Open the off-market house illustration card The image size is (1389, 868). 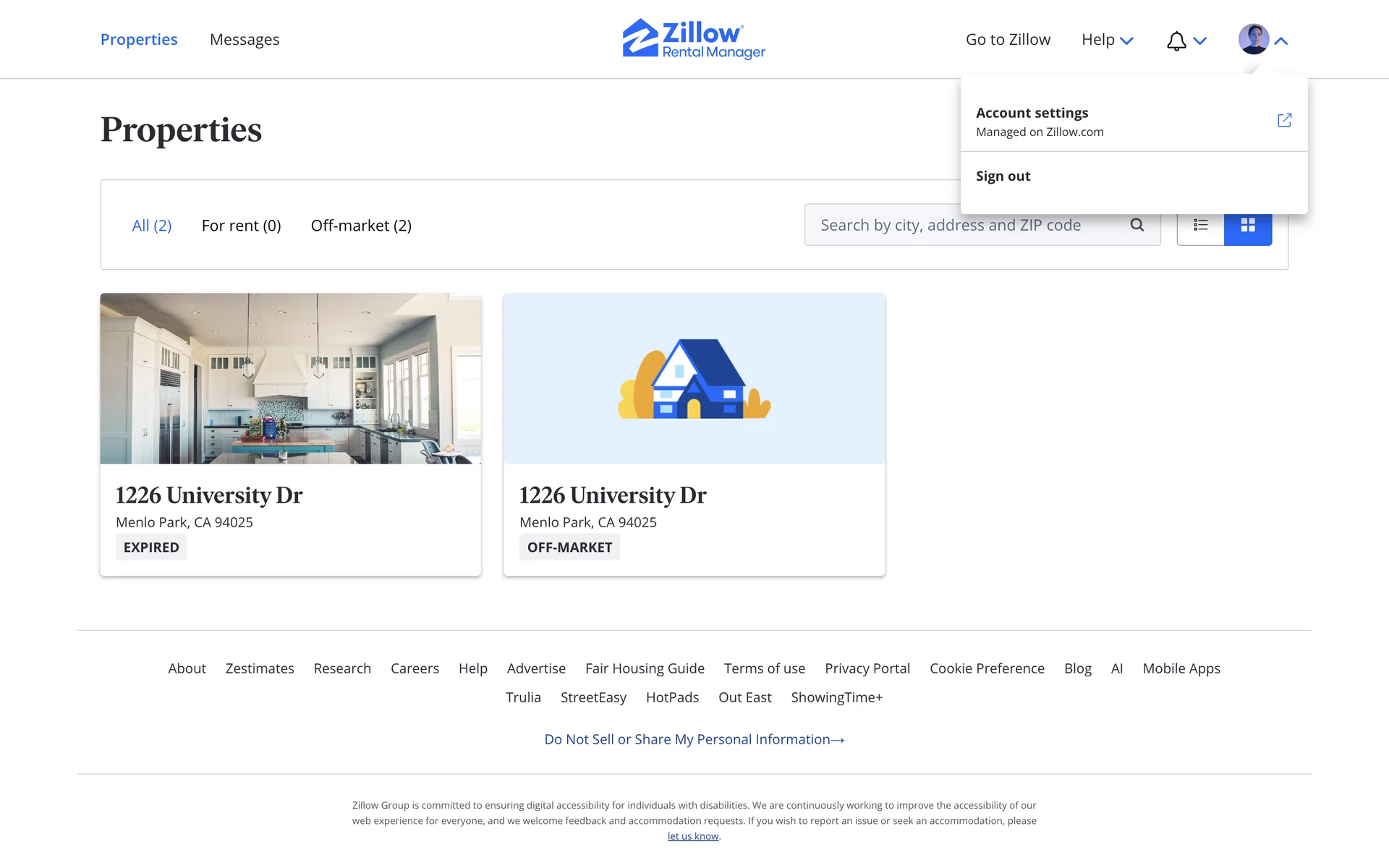(694, 378)
